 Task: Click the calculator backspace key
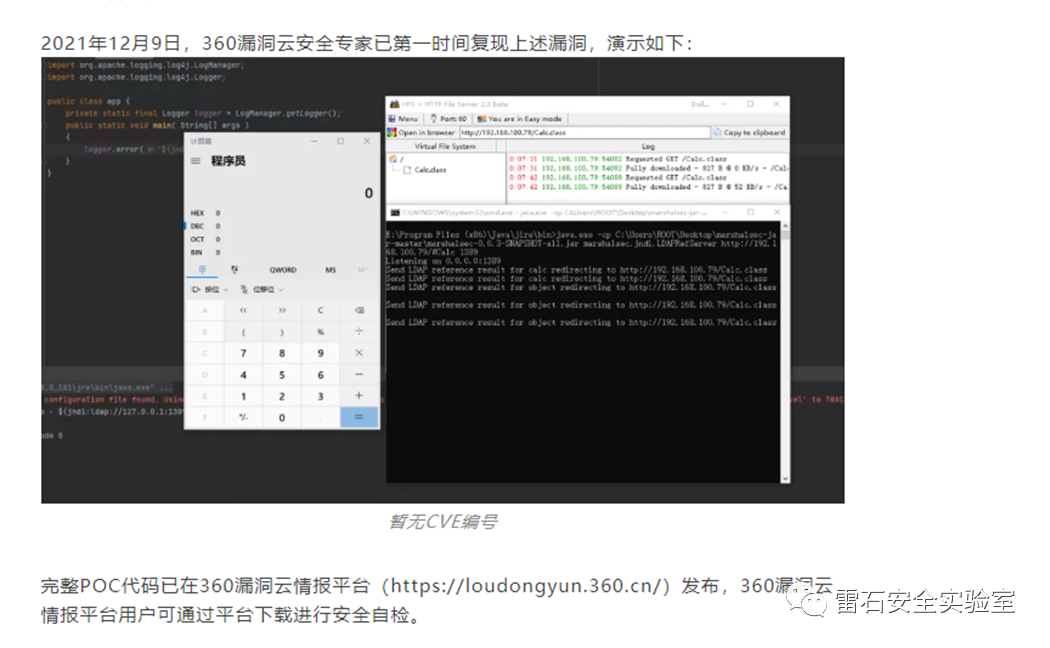tap(359, 310)
